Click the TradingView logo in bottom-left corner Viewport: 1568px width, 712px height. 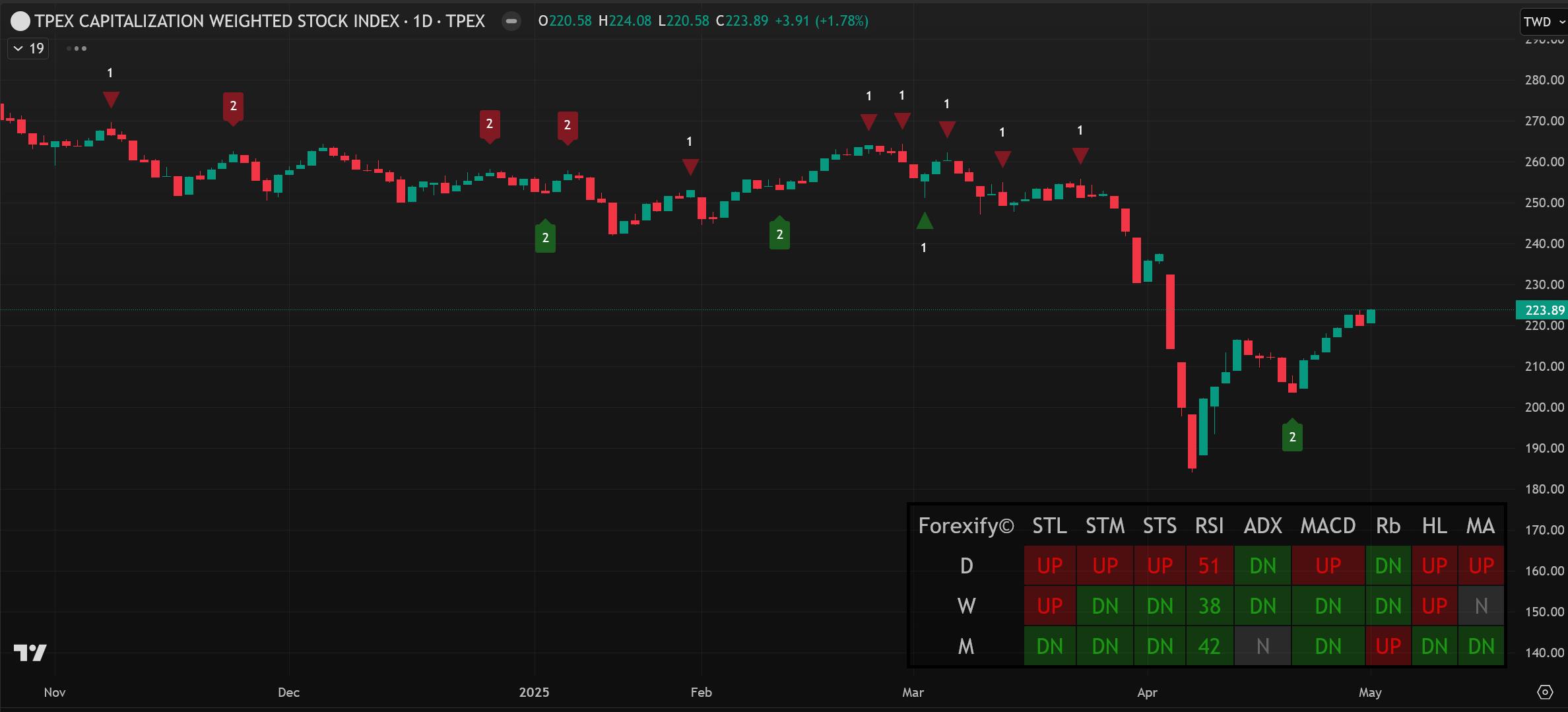(x=30, y=653)
